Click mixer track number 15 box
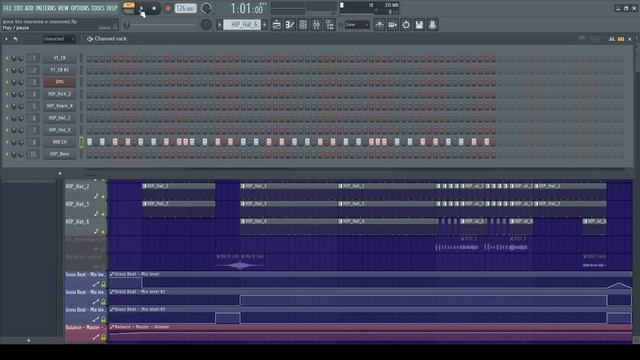 [x=33, y=154]
